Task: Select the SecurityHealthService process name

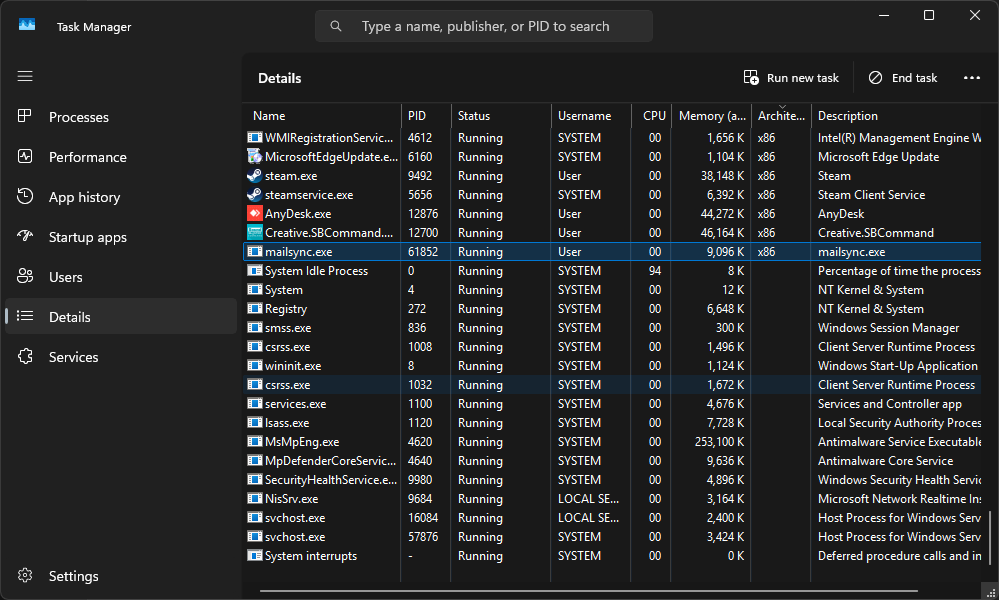Action: 331,480
